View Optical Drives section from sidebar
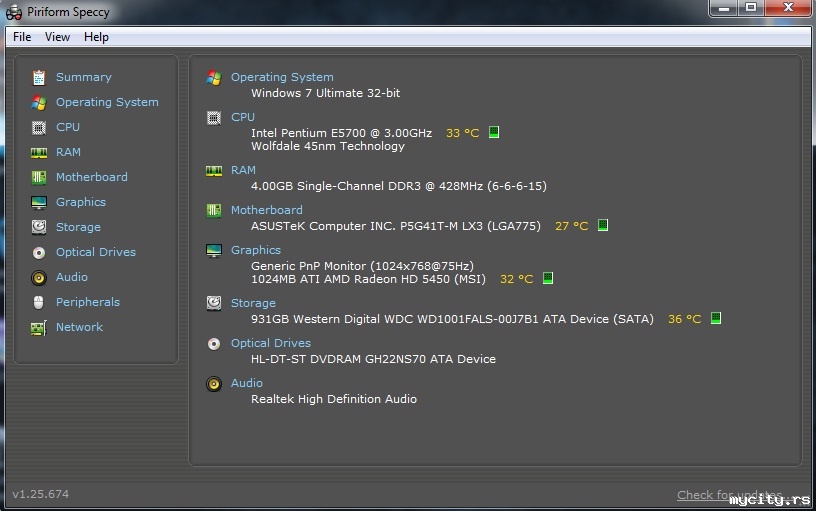Screen dimensions: 816x511 96,252
